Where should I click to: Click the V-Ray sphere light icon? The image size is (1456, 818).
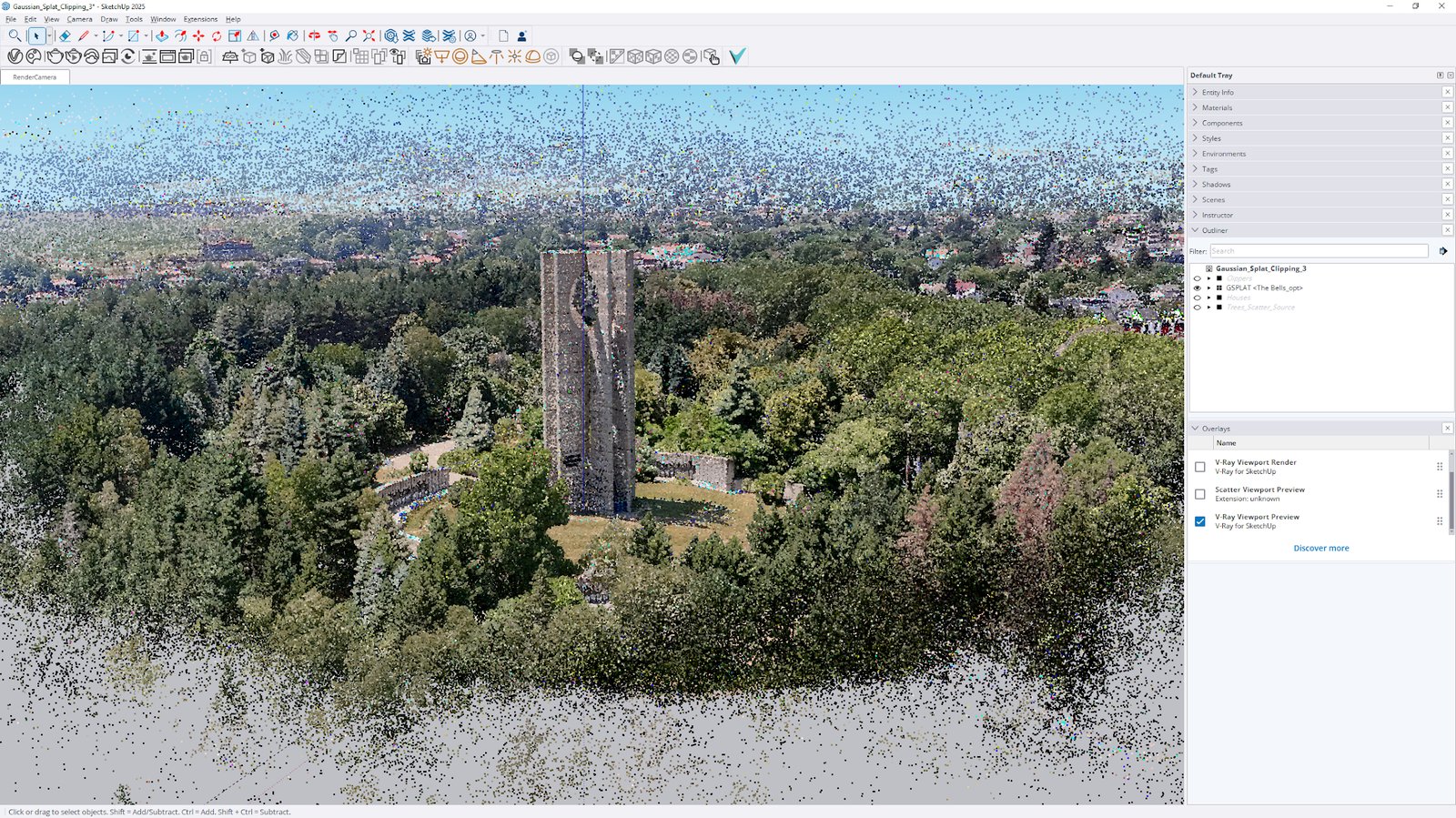pos(460,56)
